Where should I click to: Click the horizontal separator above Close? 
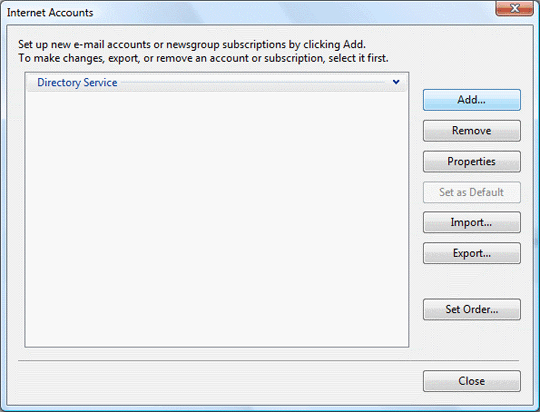[x=268, y=361]
